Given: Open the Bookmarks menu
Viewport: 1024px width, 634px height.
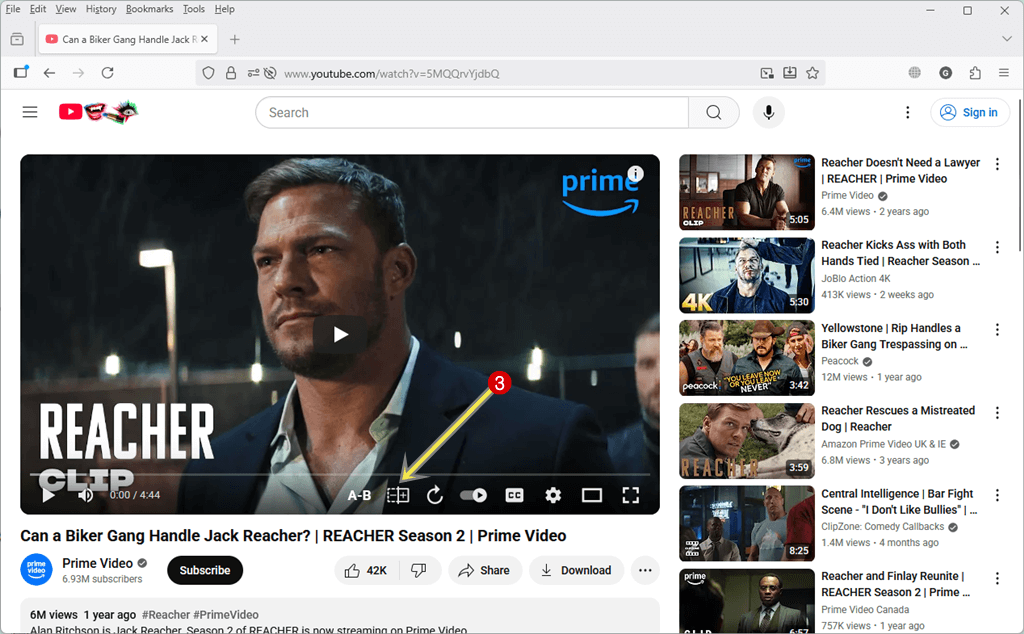Looking at the screenshot, I should tap(150, 9).
